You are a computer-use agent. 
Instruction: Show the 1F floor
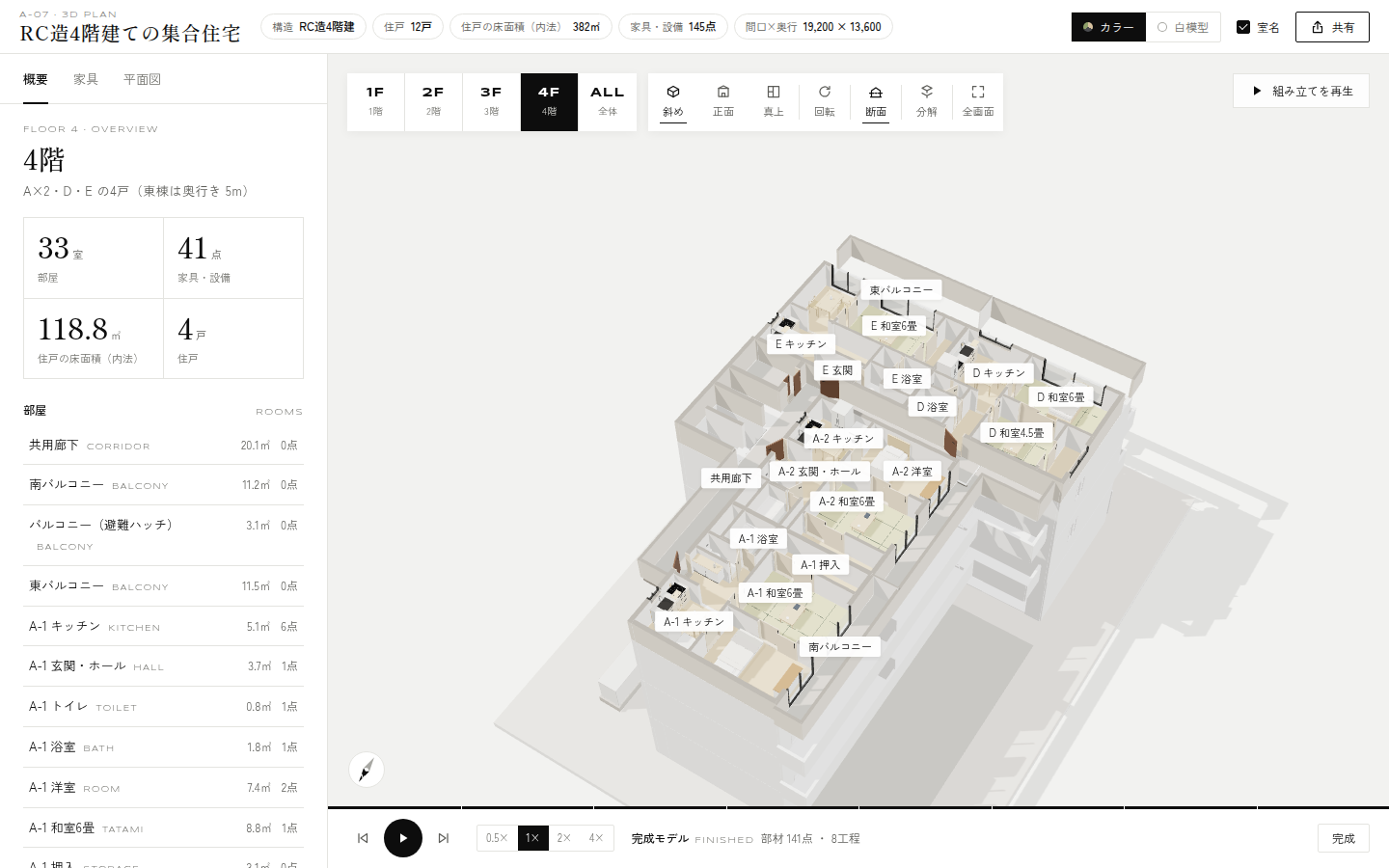pyautogui.click(x=375, y=101)
